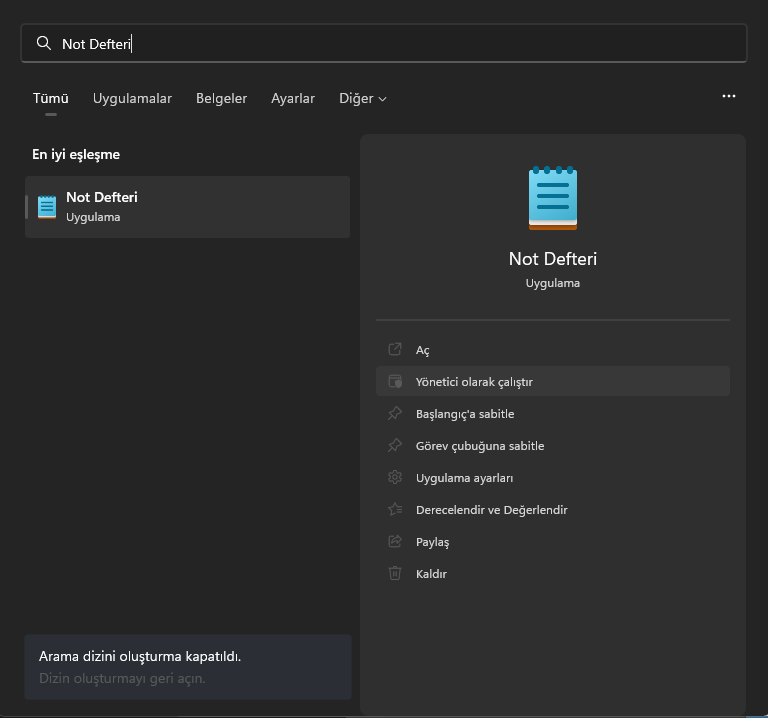Select the Ayarlar filter tab
The image size is (768, 718).
point(293,98)
